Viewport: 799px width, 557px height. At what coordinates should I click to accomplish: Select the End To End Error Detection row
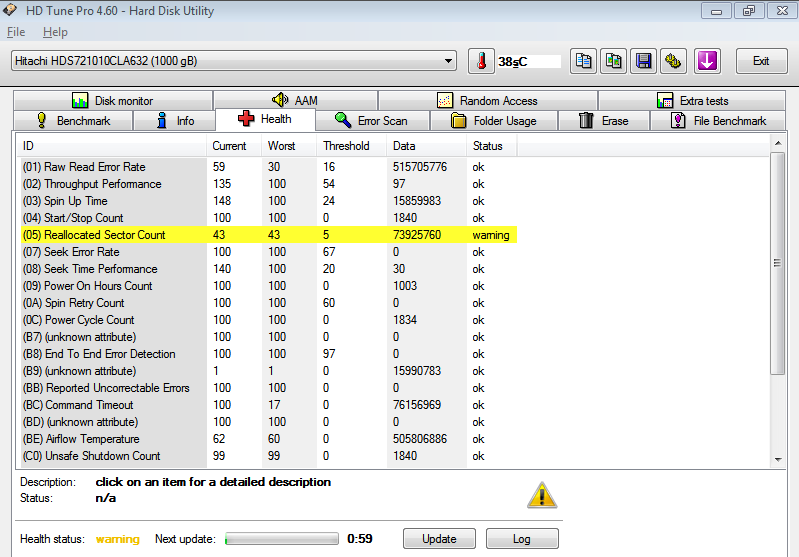pos(269,354)
